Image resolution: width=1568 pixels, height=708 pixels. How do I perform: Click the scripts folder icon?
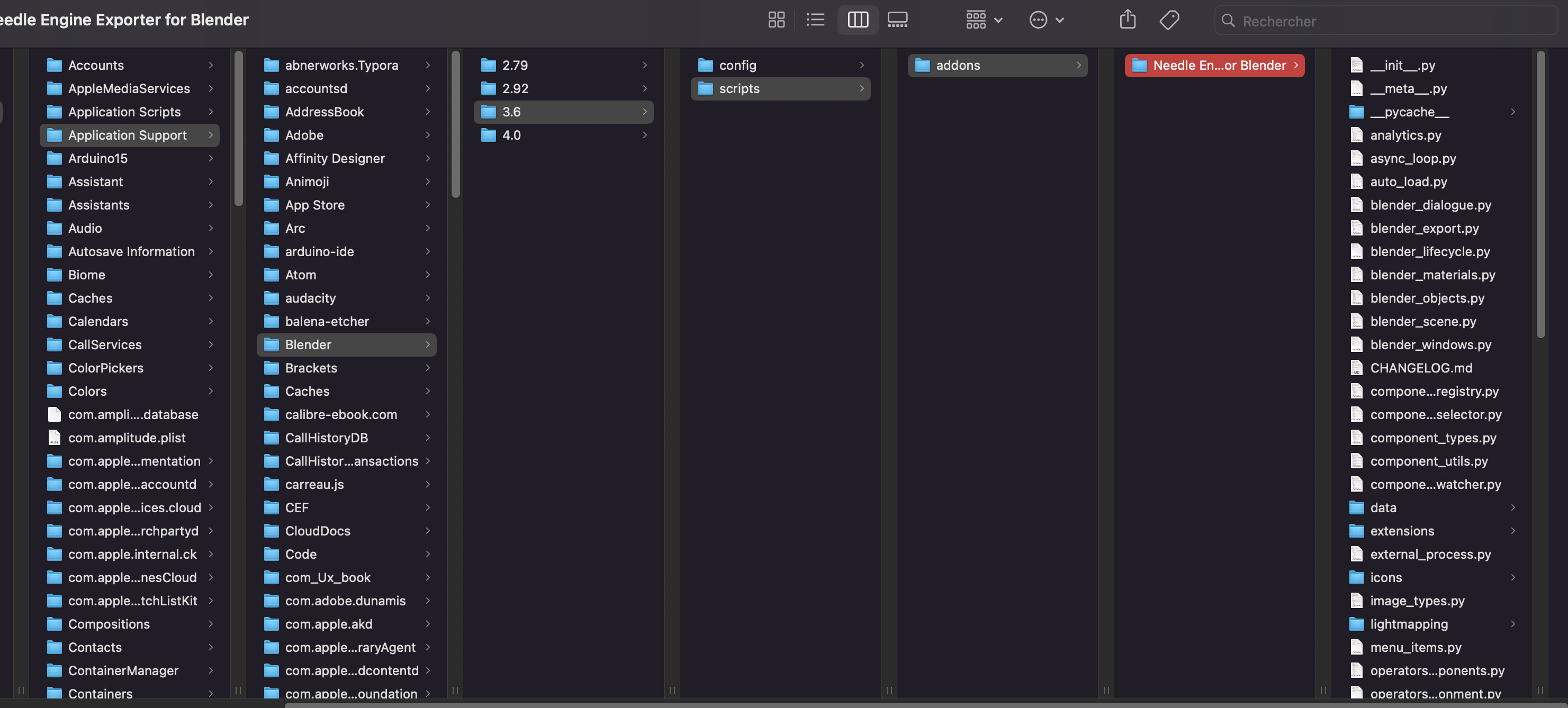[x=705, y=88]
